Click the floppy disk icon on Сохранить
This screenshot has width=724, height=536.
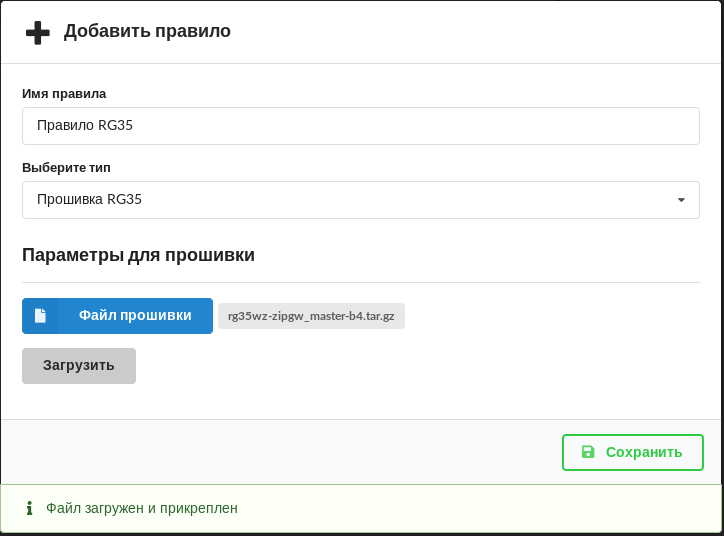point(588,452)
